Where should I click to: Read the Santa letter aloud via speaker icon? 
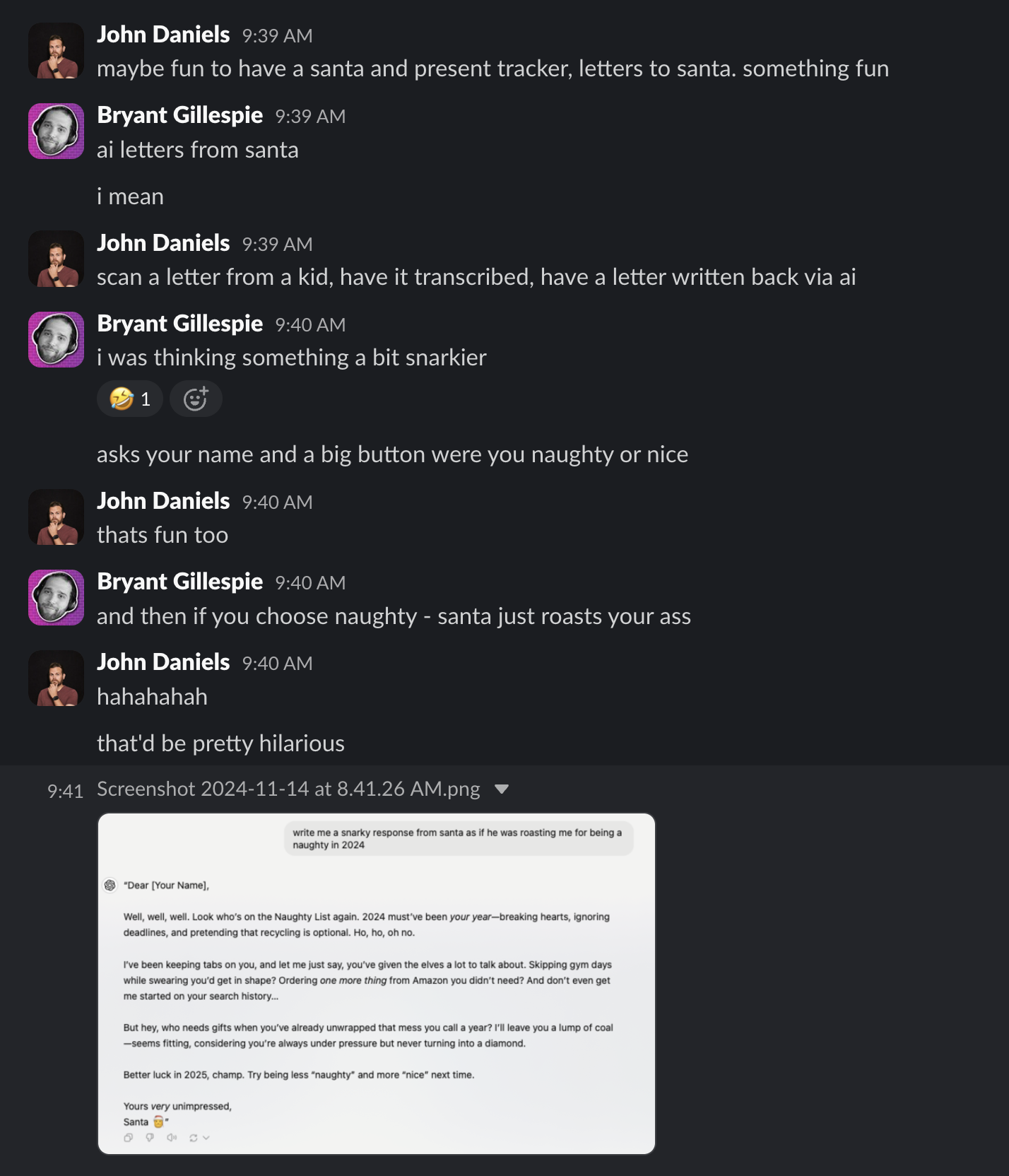(172, 1138)
